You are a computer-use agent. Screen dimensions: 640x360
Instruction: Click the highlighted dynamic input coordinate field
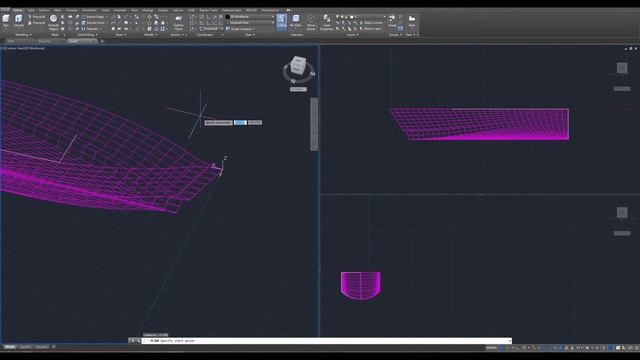[240, 122]
